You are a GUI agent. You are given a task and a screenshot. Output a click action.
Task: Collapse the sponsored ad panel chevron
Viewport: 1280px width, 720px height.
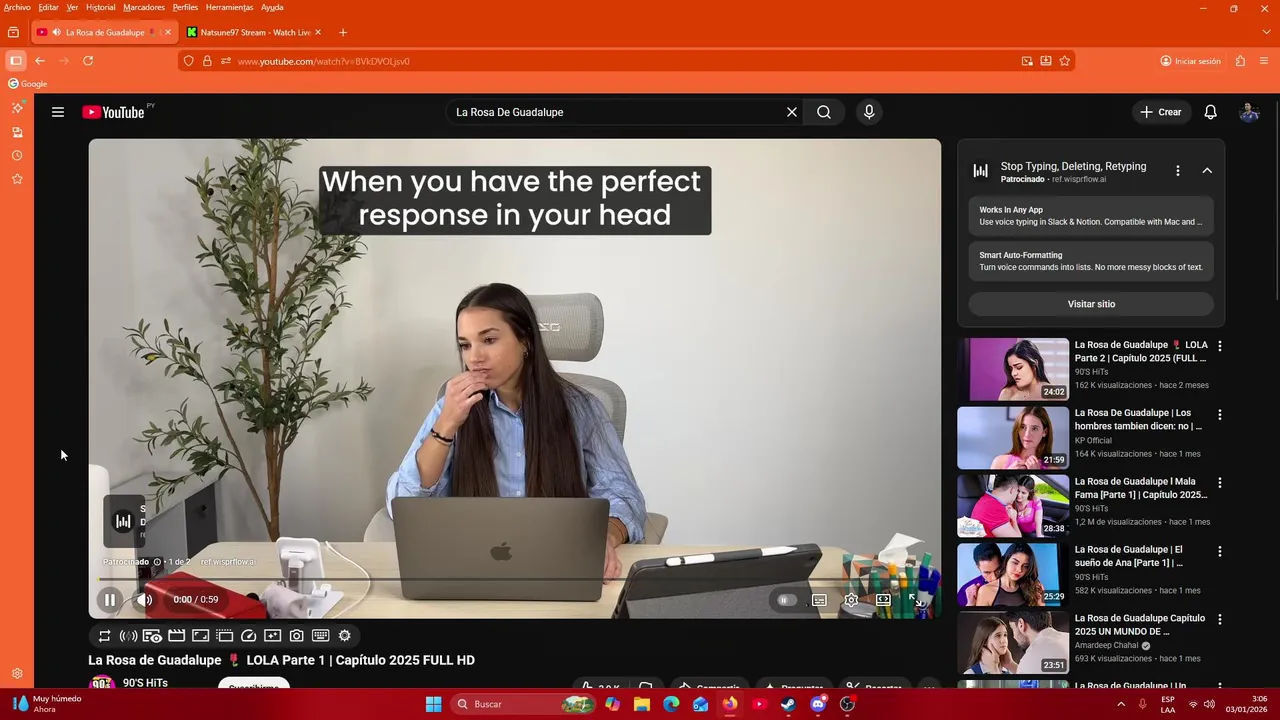[x=1207, y=171]
